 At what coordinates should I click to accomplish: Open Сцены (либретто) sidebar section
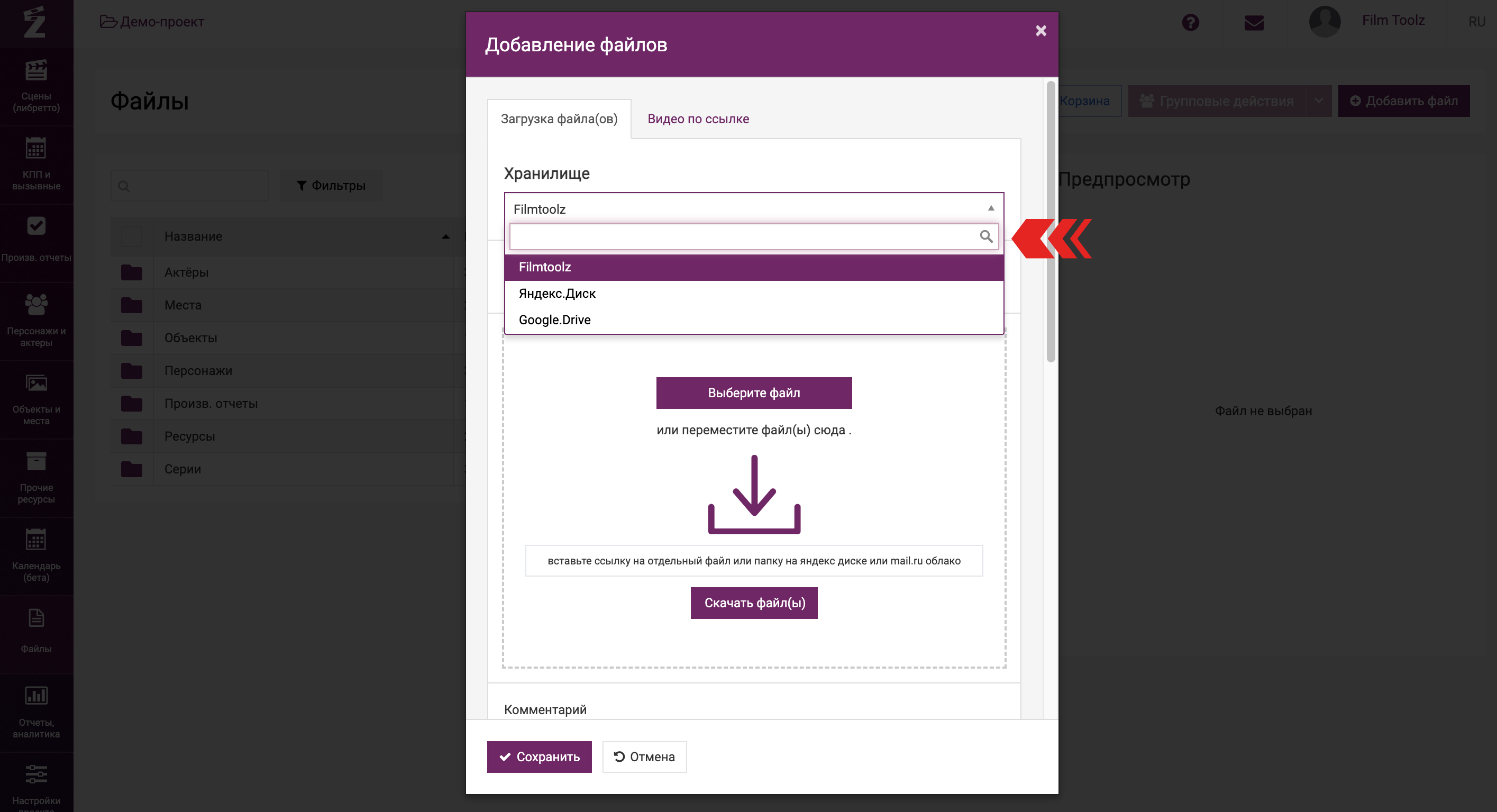pos(36,86)
